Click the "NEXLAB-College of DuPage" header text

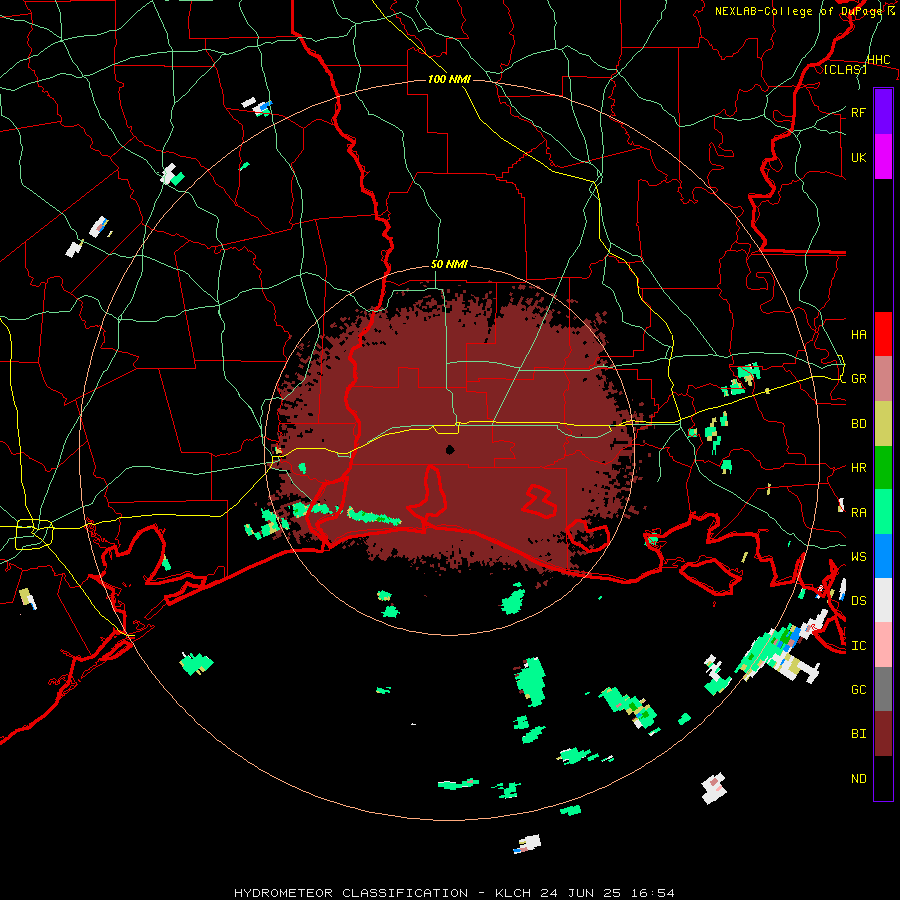pos(800,11)
